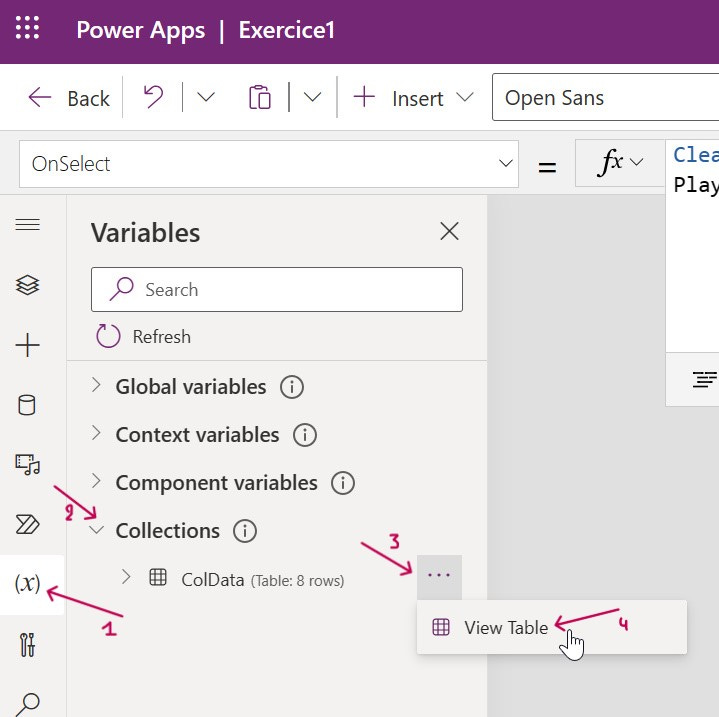Expand the ColData collection row

click(126, 577)
